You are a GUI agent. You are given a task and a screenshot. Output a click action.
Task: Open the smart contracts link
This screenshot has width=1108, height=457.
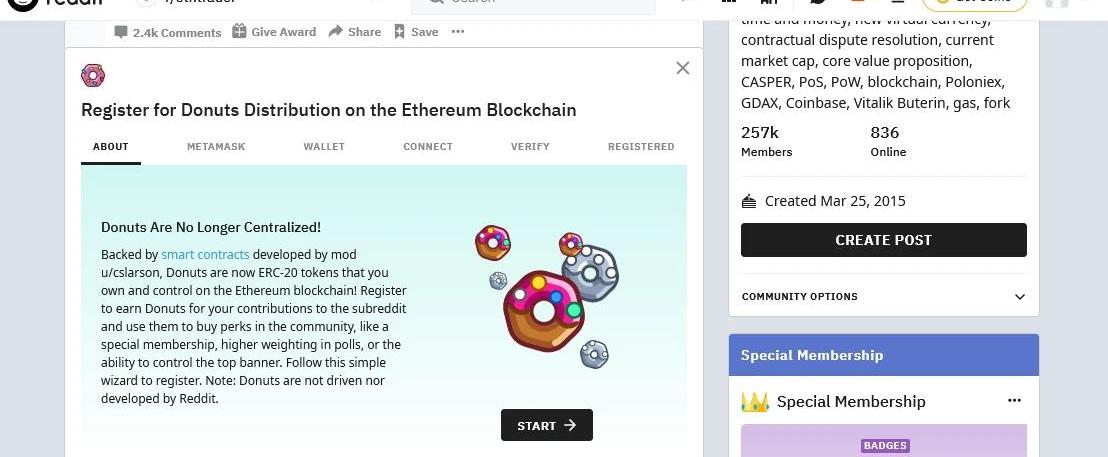[x=205, y=255]
